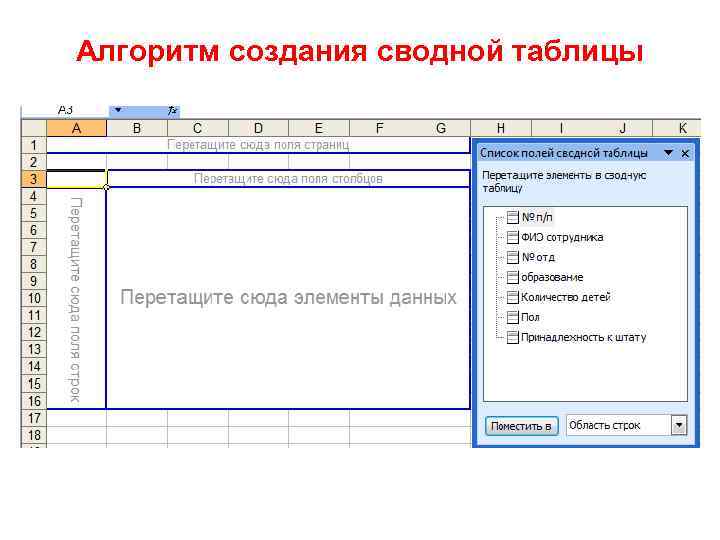
Task: Select column K header
Action: coord(677,128)
